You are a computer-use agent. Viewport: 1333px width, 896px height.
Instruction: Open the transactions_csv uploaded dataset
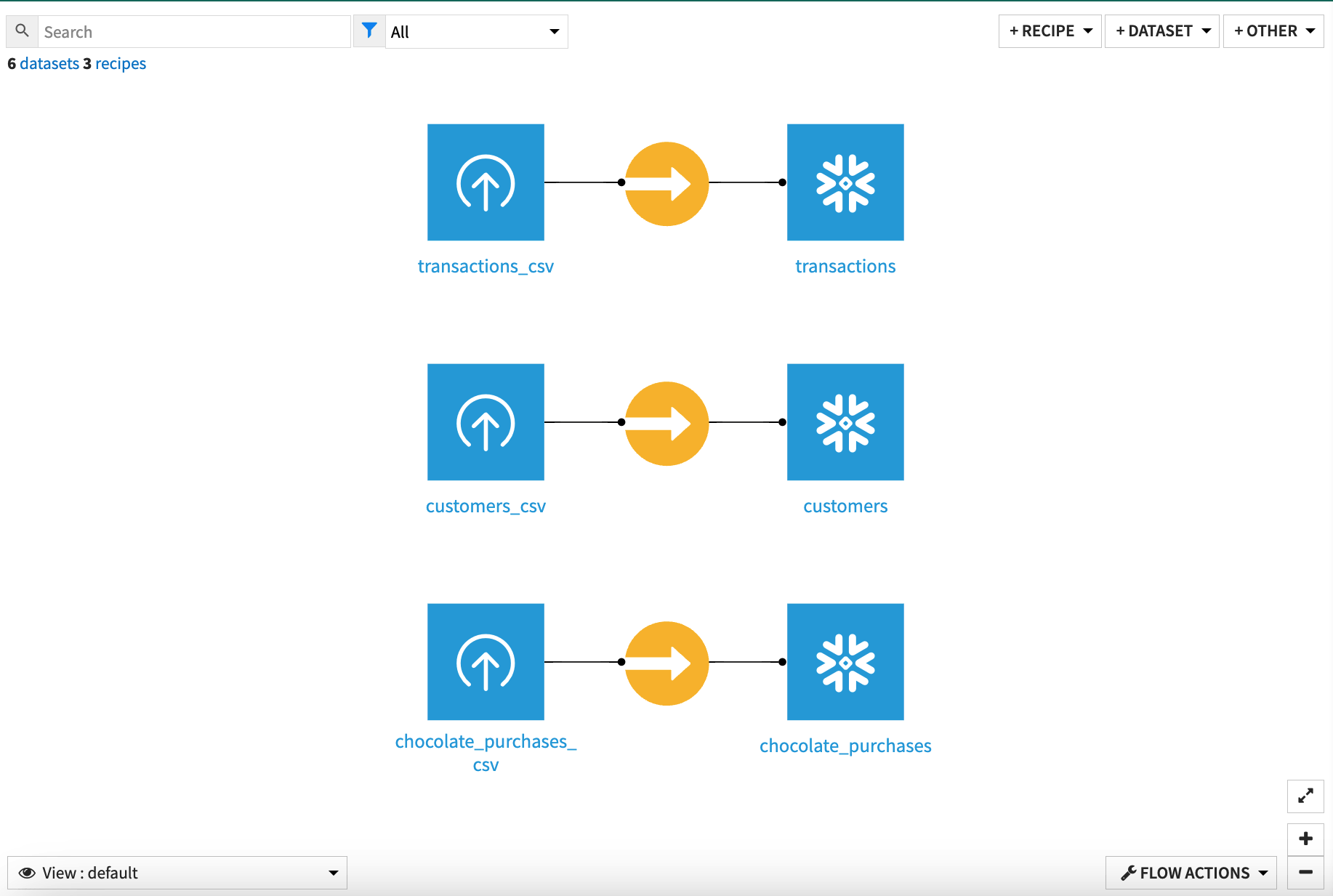[486, 182]
